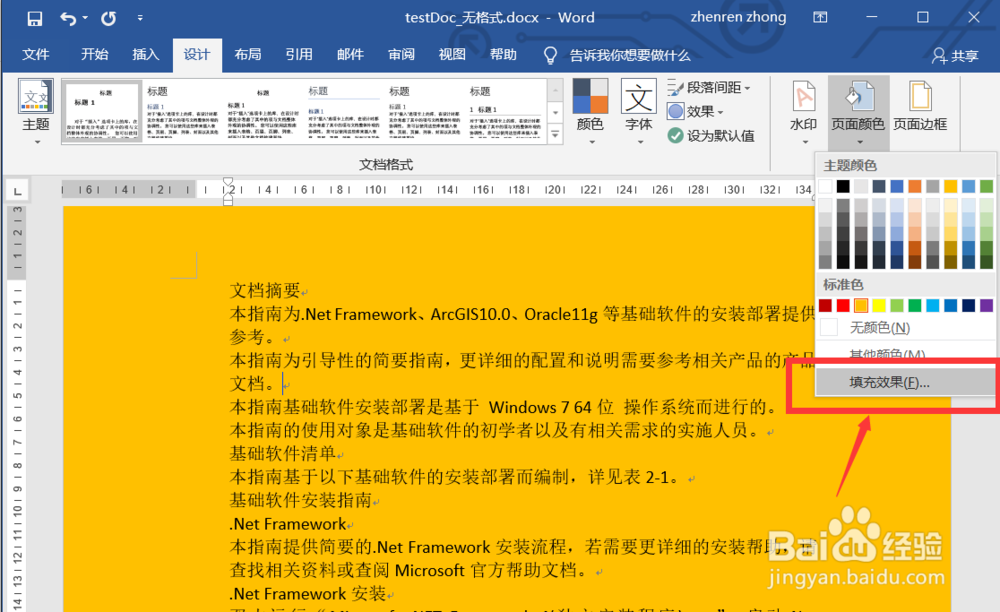The height and width of the screenshot is (612, 1000).
Task: Pick purple standard color swatch
Action: tap(987, 305)
